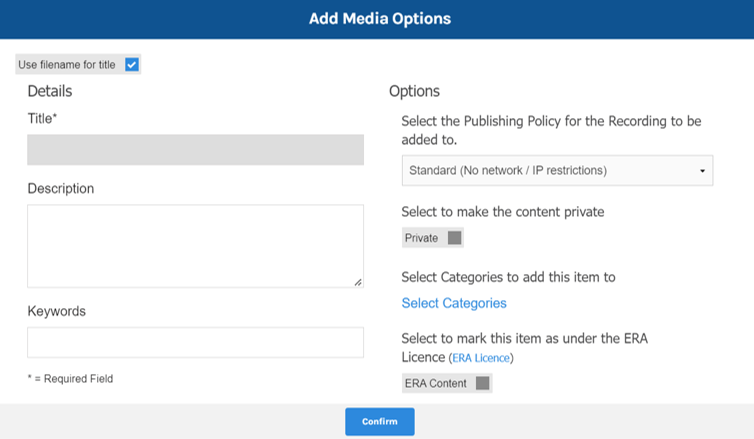Focus the Description text area
Screen dimensions: 754x439
point(195,246)
